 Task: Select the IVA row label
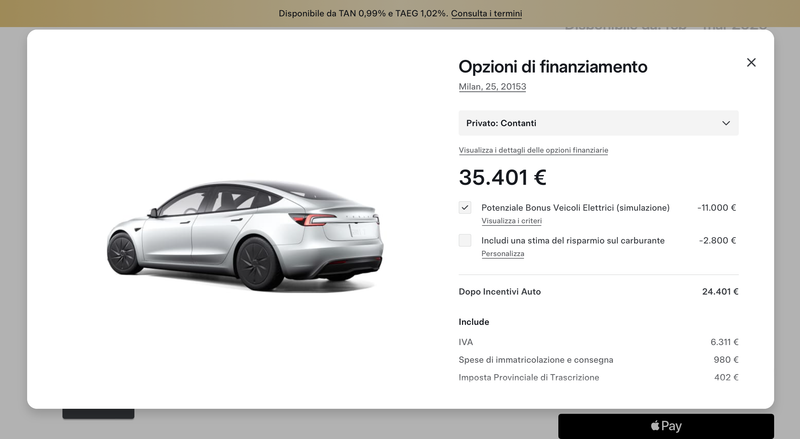[x=466, y=342]
